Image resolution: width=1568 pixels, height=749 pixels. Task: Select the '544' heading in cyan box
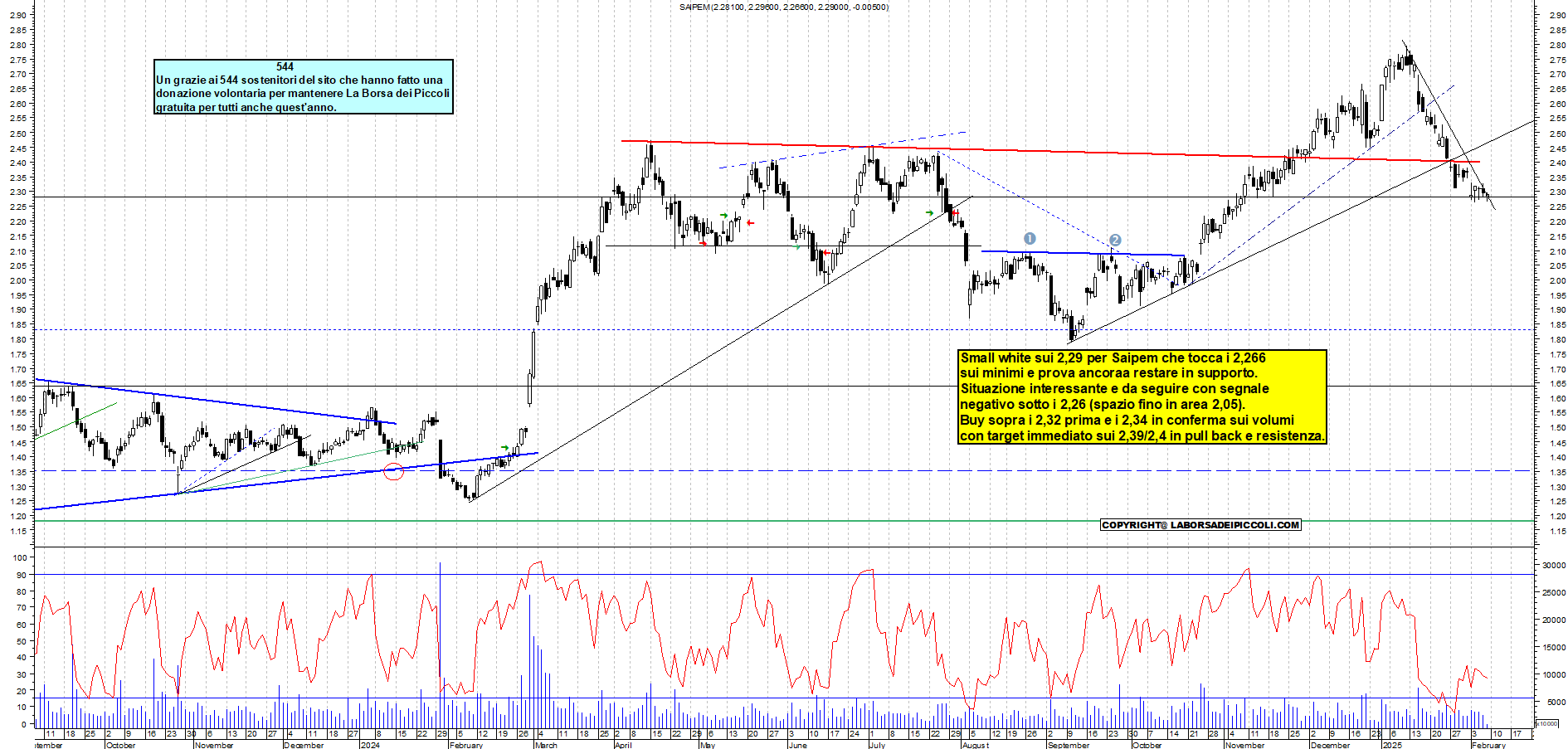pyautogui.click(x=285, y=66)
